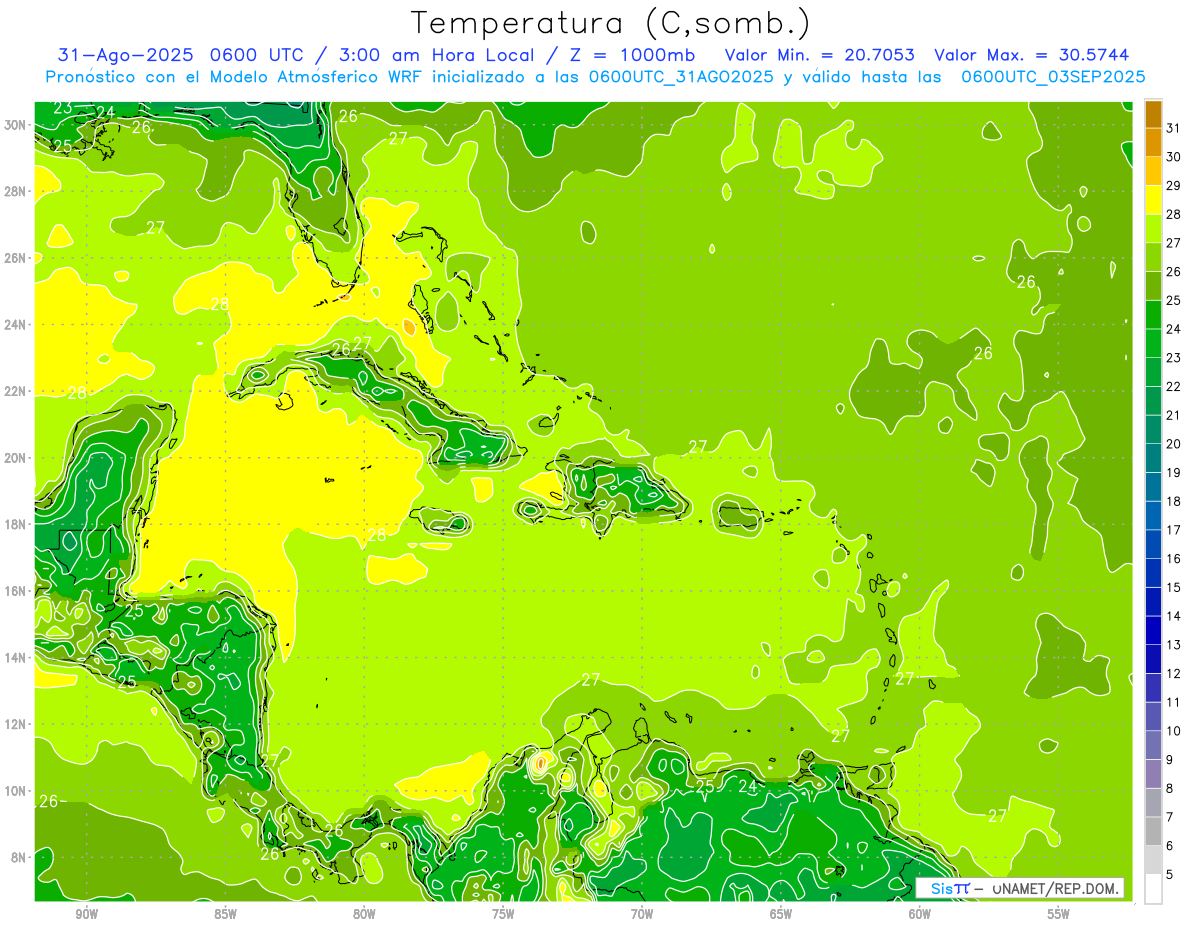Click the '70W' longitude axis label
The width and height of the screenshot is (1200, 927).
(x=642, y=914)
